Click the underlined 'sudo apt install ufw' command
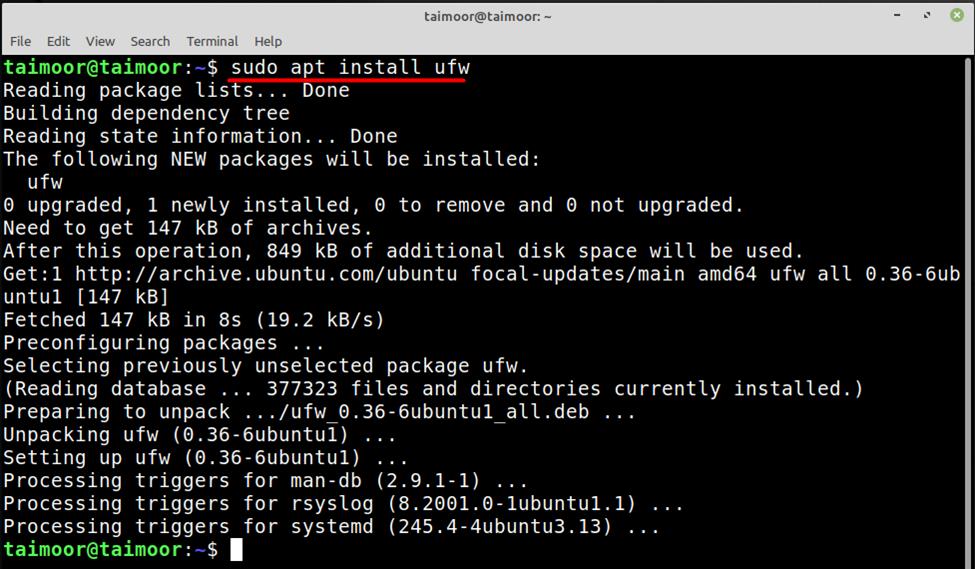Viewport: 975px width, 569px height. [350, 67]
